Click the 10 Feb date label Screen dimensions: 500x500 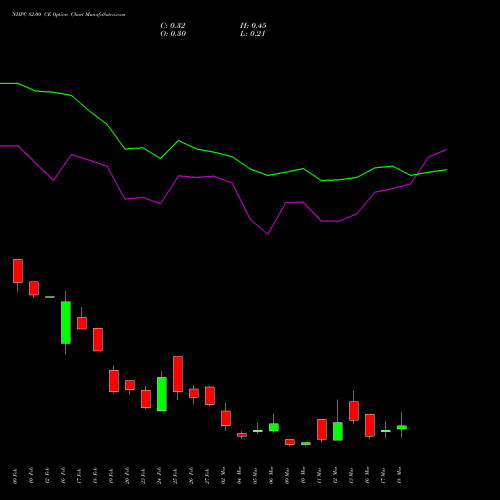click(x=32, y=476)
